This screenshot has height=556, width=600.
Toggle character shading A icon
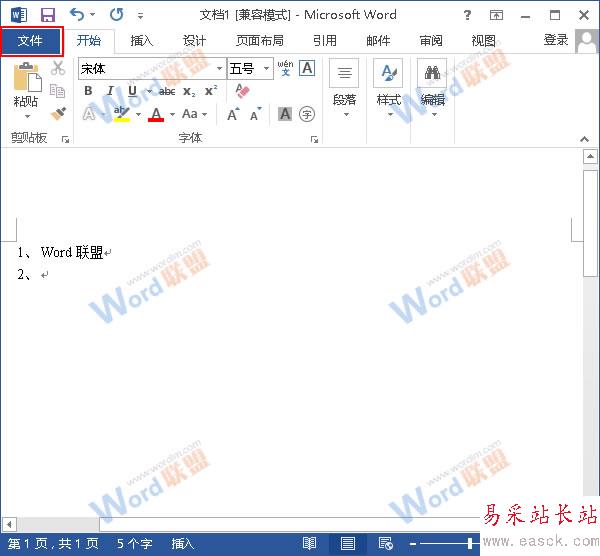pos(285,114)
